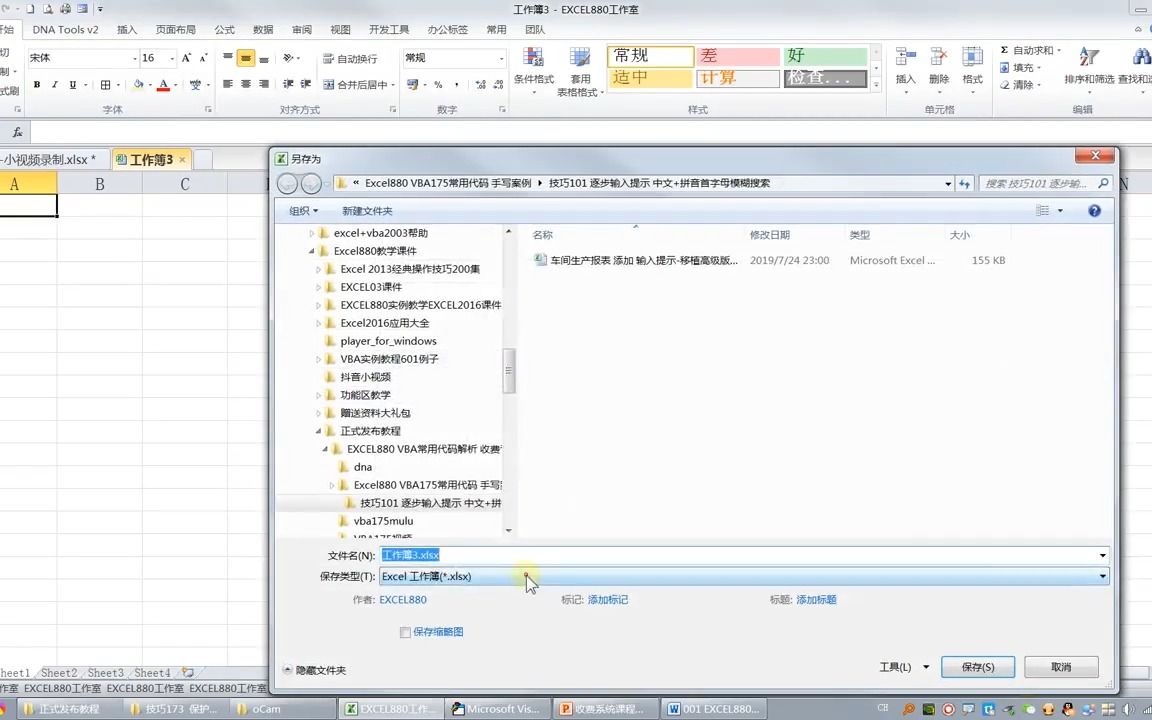
Task: Collapse Excel880教学课件 tree folder
Action: (x=312, y=251)
